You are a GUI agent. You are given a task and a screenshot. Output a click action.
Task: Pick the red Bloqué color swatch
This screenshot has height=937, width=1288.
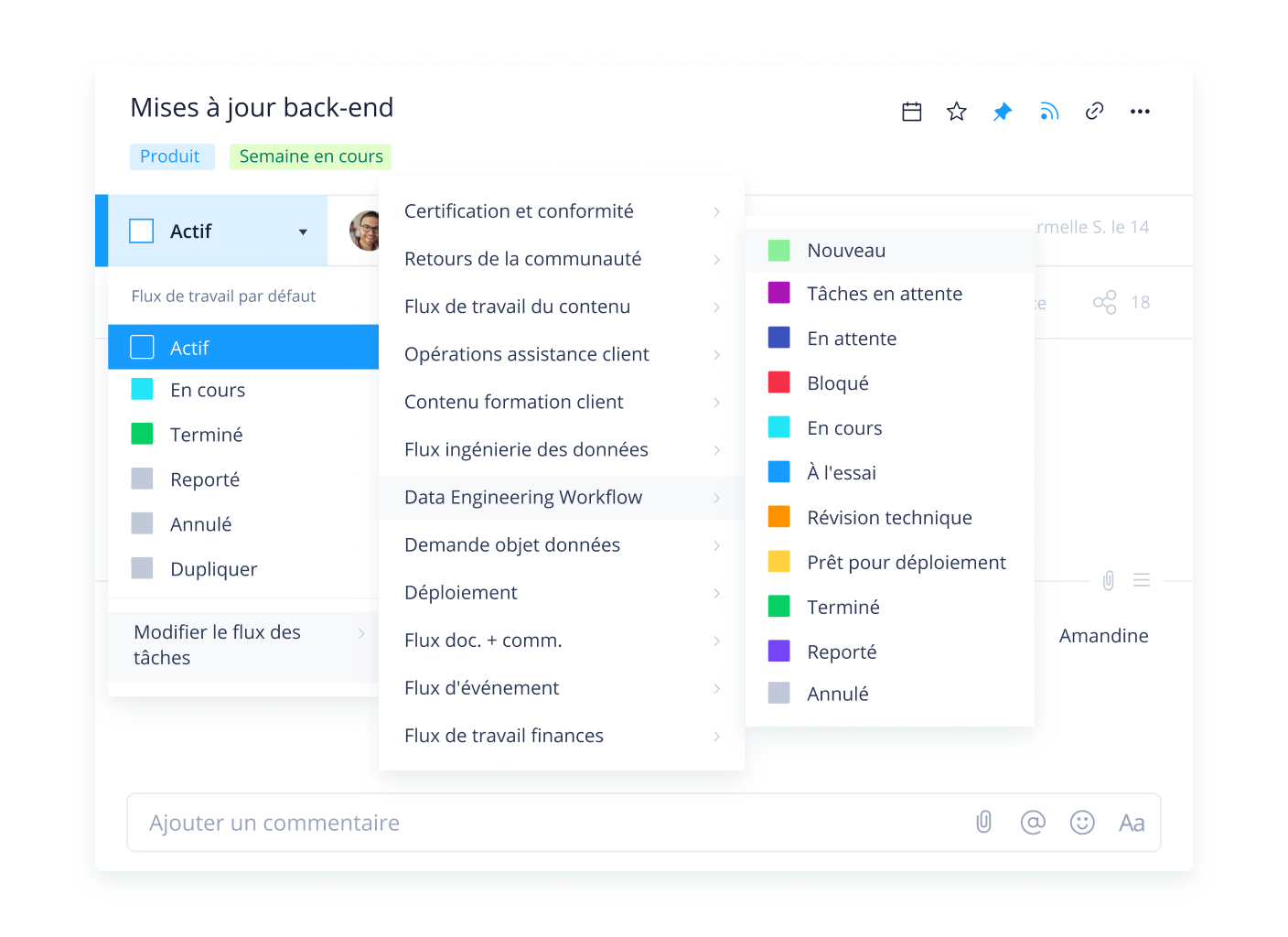779,382
